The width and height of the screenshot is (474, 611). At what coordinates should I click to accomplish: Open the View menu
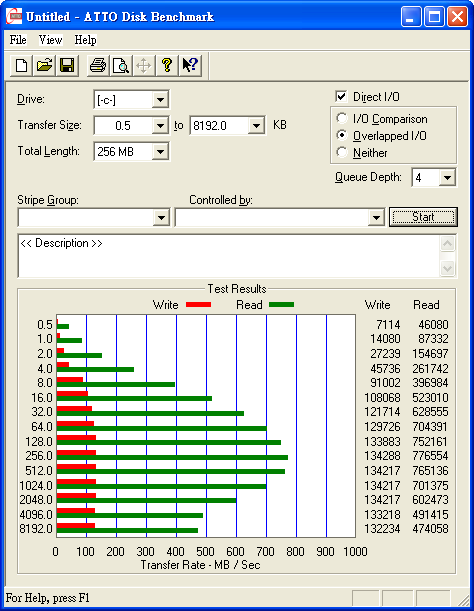coord(50,40)
